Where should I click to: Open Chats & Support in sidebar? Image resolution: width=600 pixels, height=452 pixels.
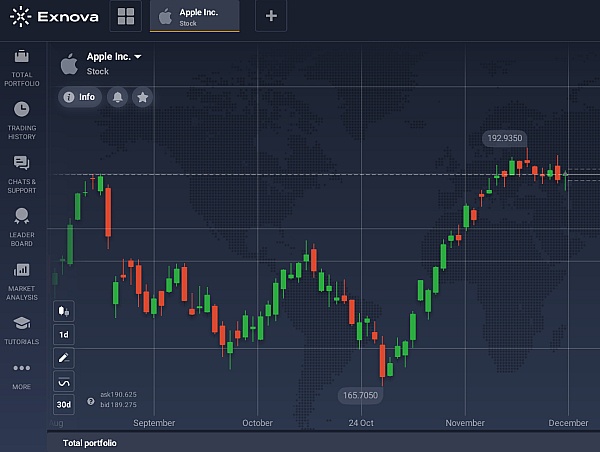(22, 175)
